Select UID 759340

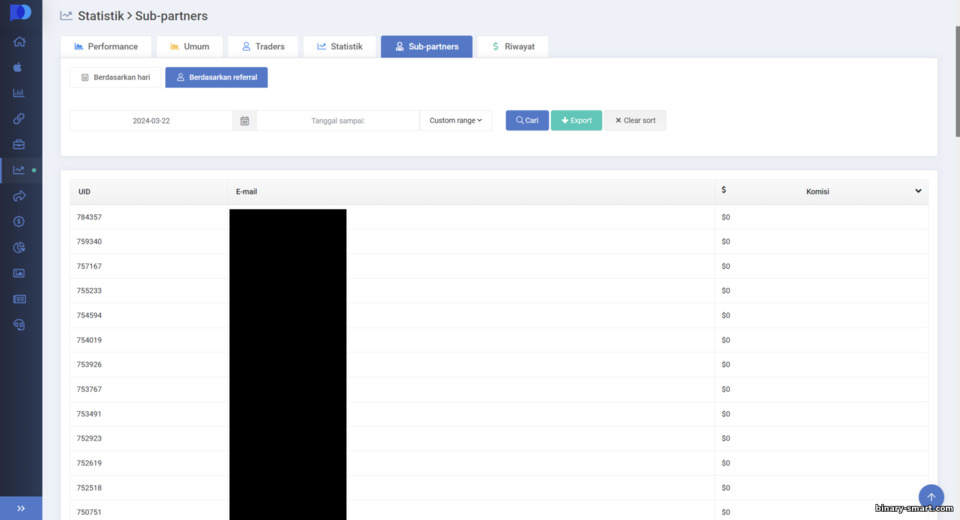point(89,242)
